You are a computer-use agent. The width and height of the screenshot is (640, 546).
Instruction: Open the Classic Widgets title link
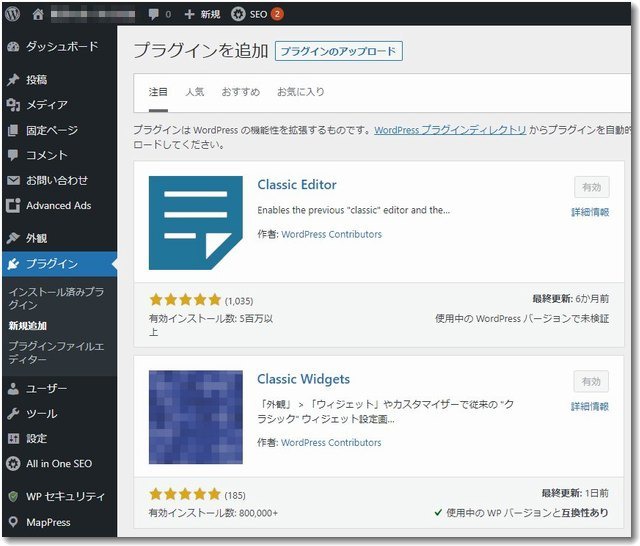[304, 379]
